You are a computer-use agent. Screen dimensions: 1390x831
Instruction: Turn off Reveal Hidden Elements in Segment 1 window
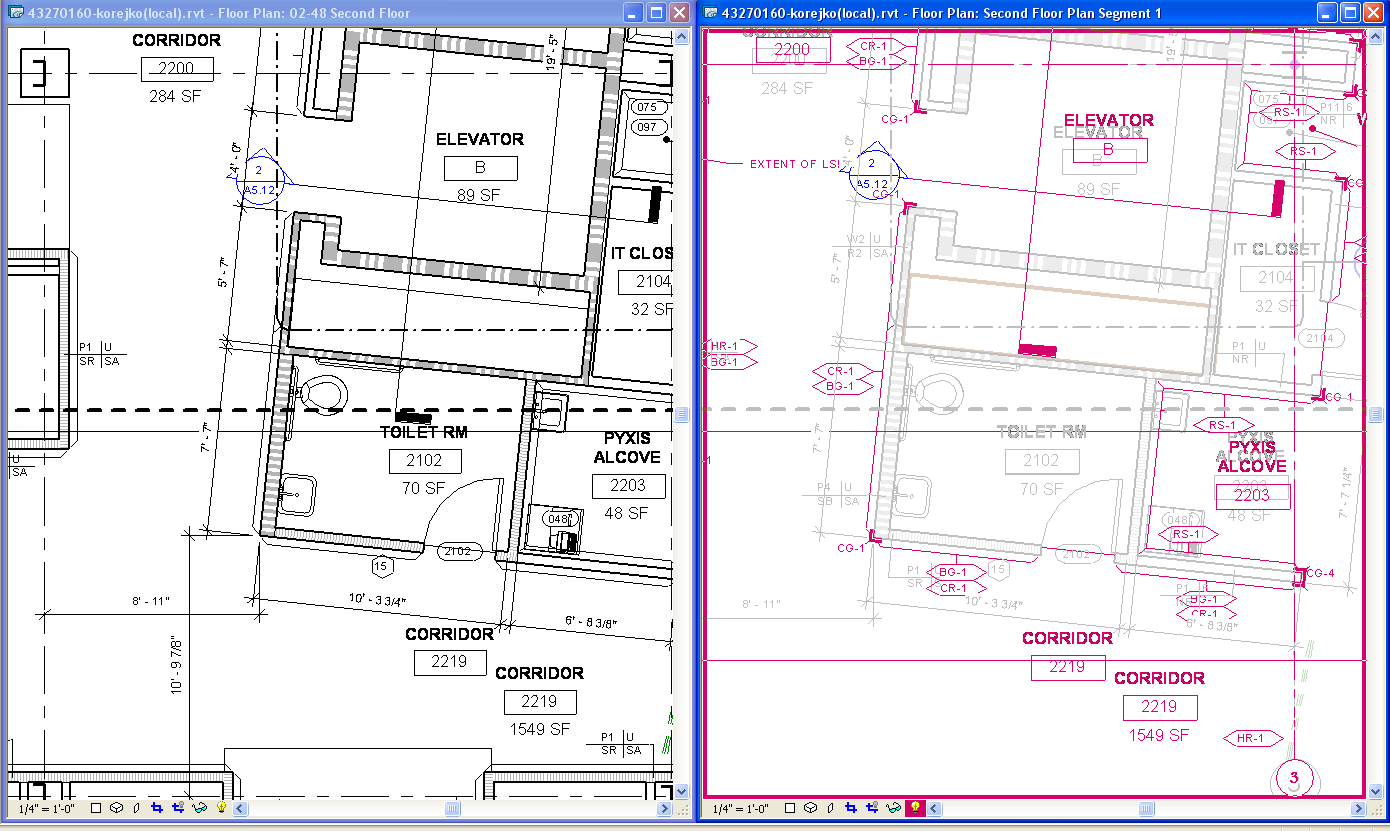(x=914, y=808)
